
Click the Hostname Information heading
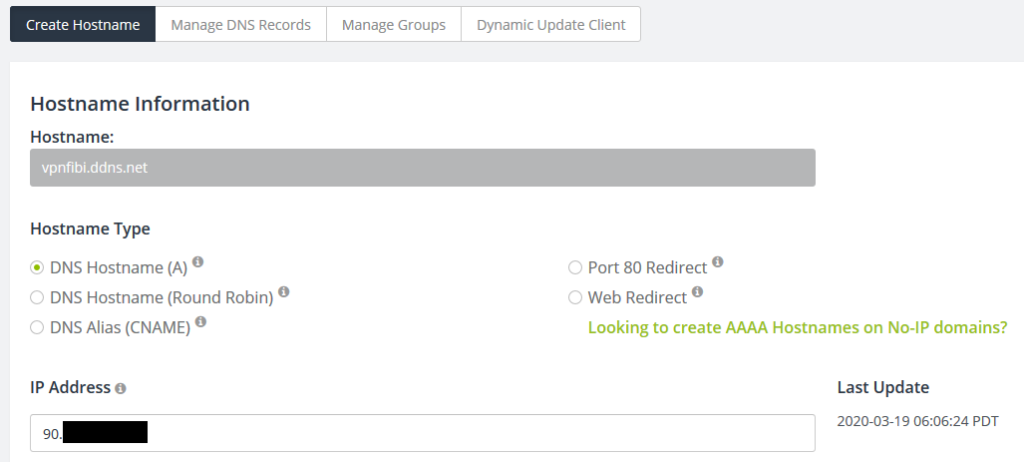click(140, 104)
